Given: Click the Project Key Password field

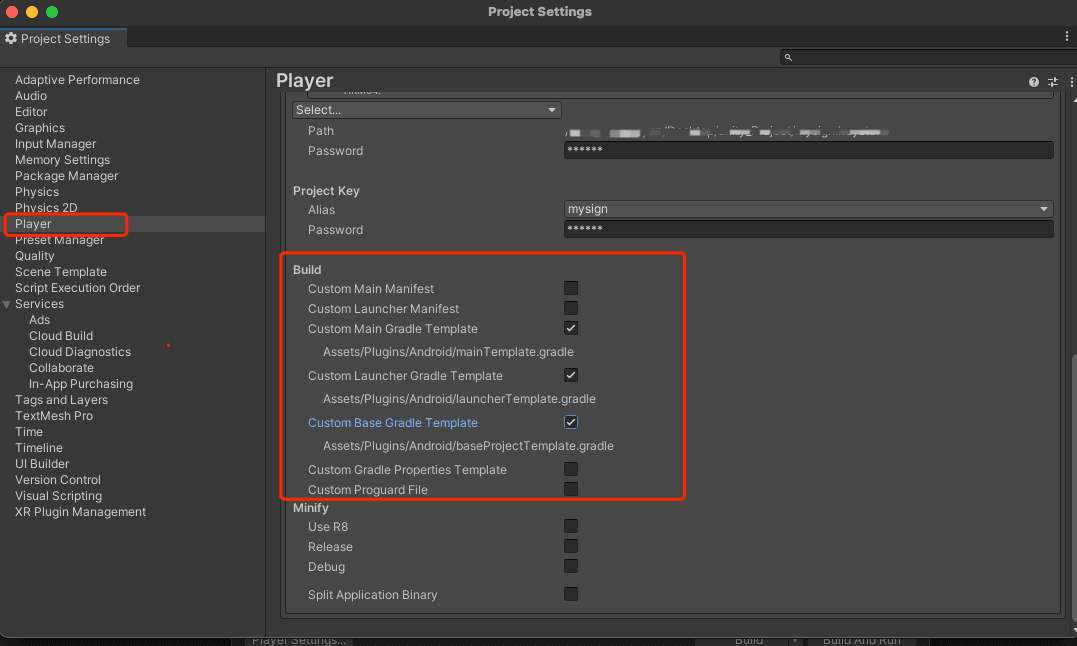Looking at the screenshot, I should click(x=808, y=229).
